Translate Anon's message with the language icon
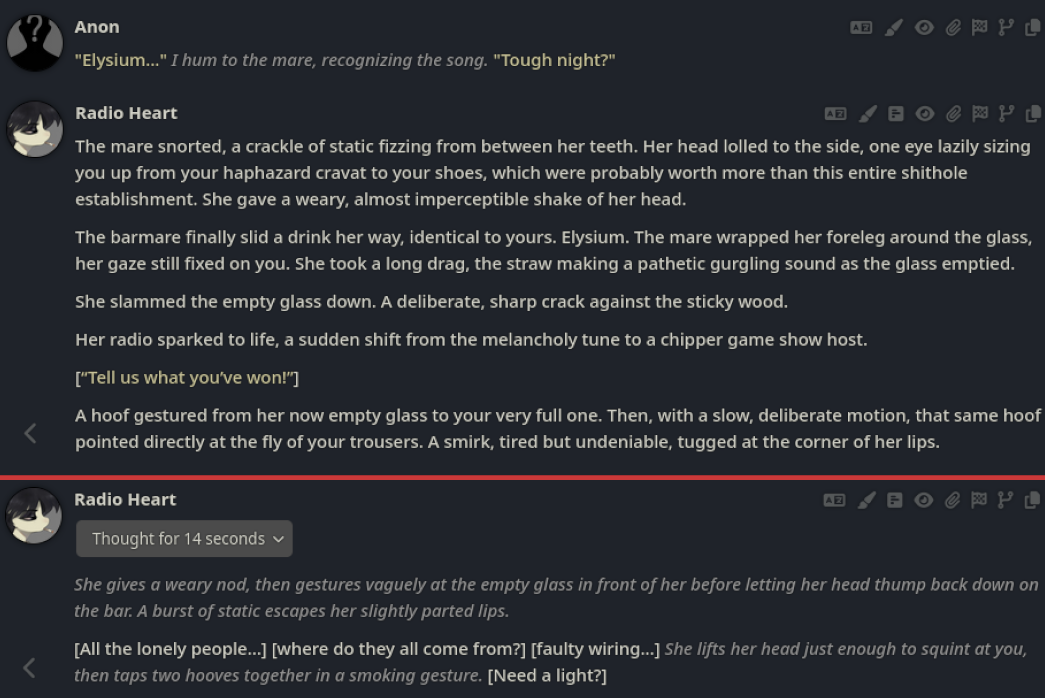This screenshot has width=1045, height=698. 861,27
